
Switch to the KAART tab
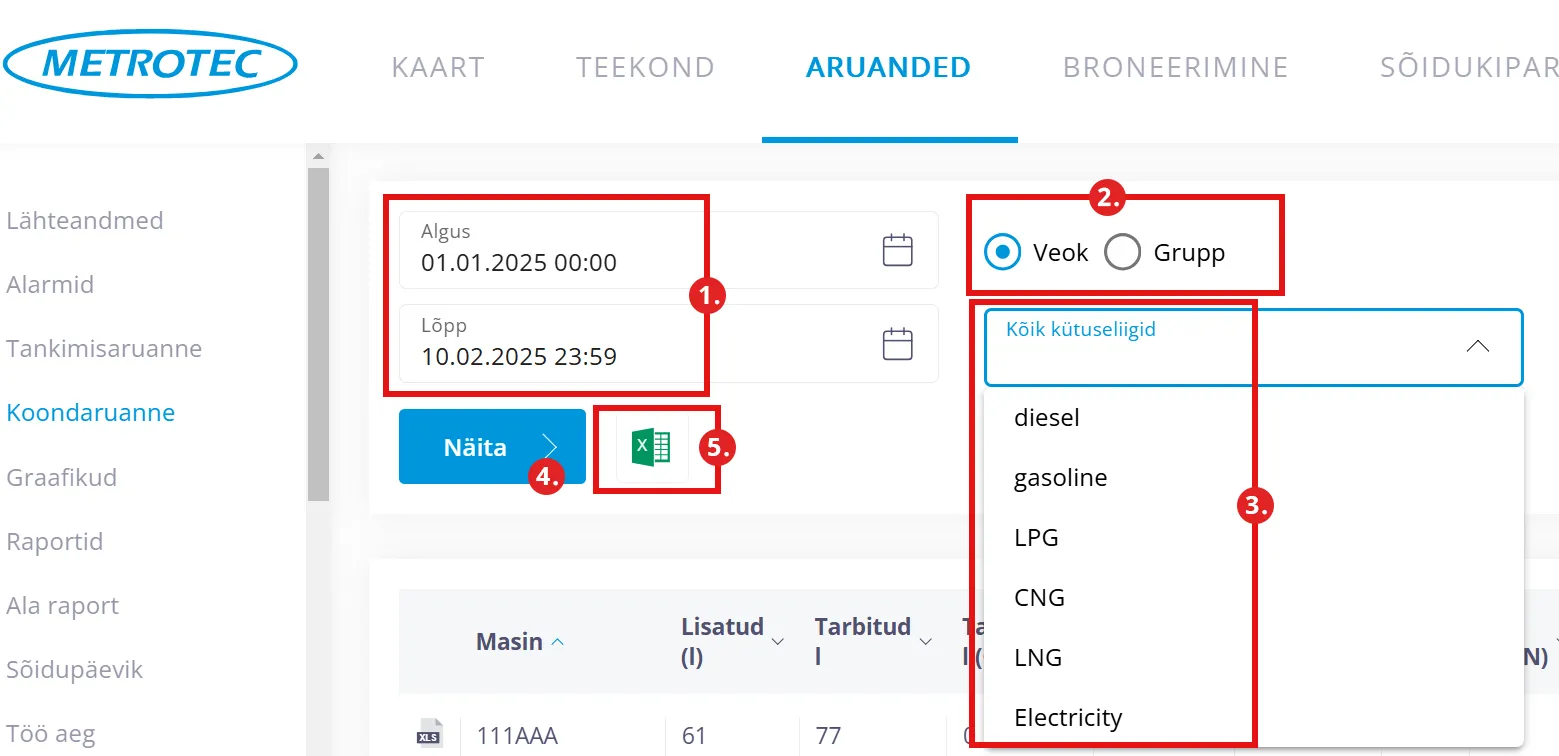[438, 67]
